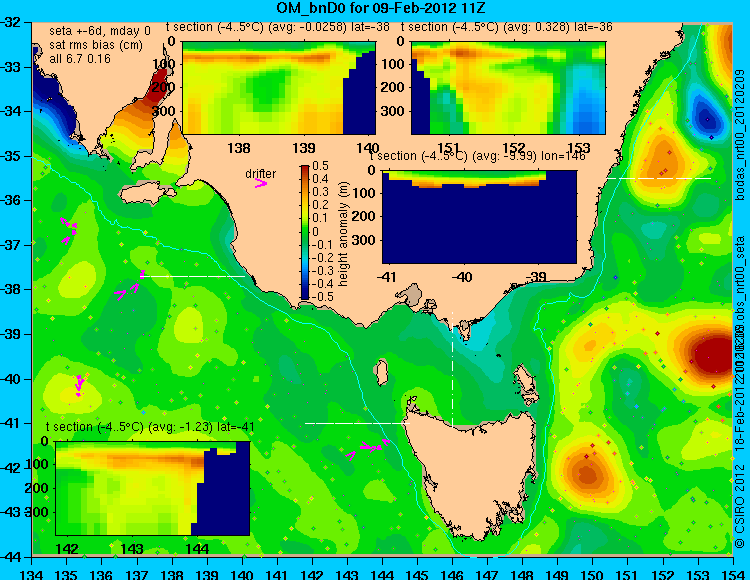Click the white dashed section line at latitude -38

(x=193, y=276)
